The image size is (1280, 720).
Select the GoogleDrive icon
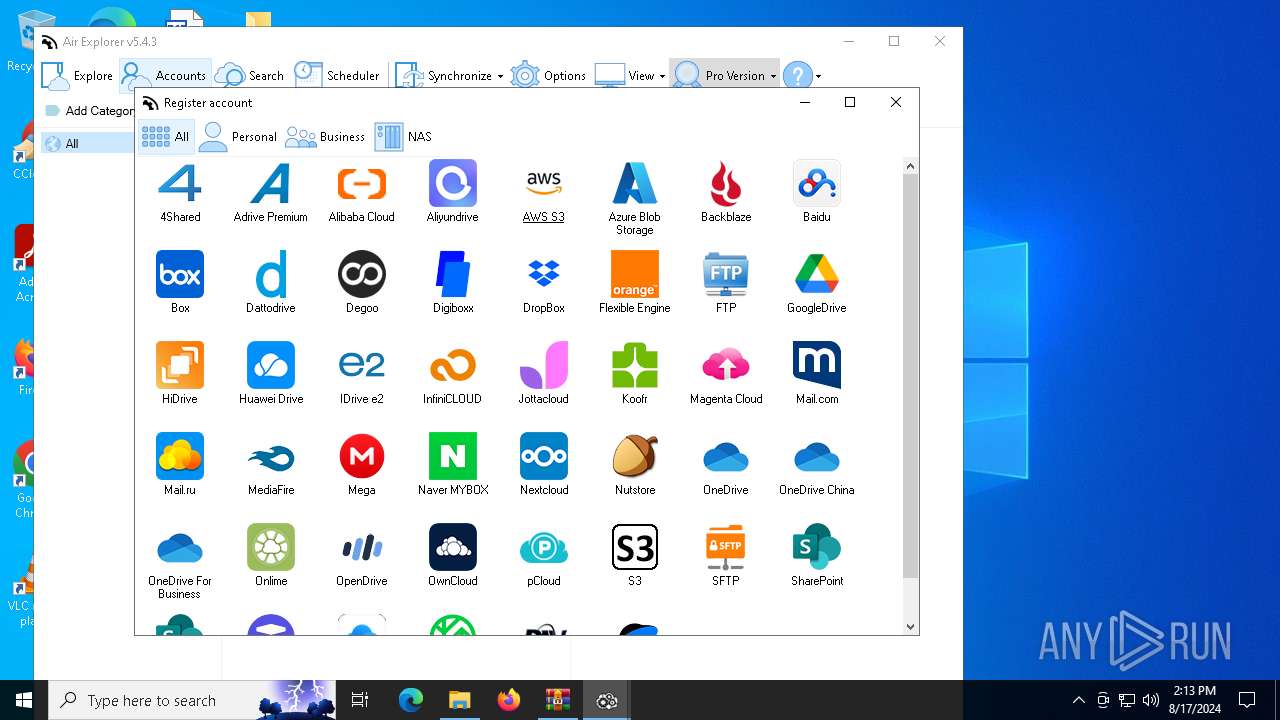click(x=817, y=274)
